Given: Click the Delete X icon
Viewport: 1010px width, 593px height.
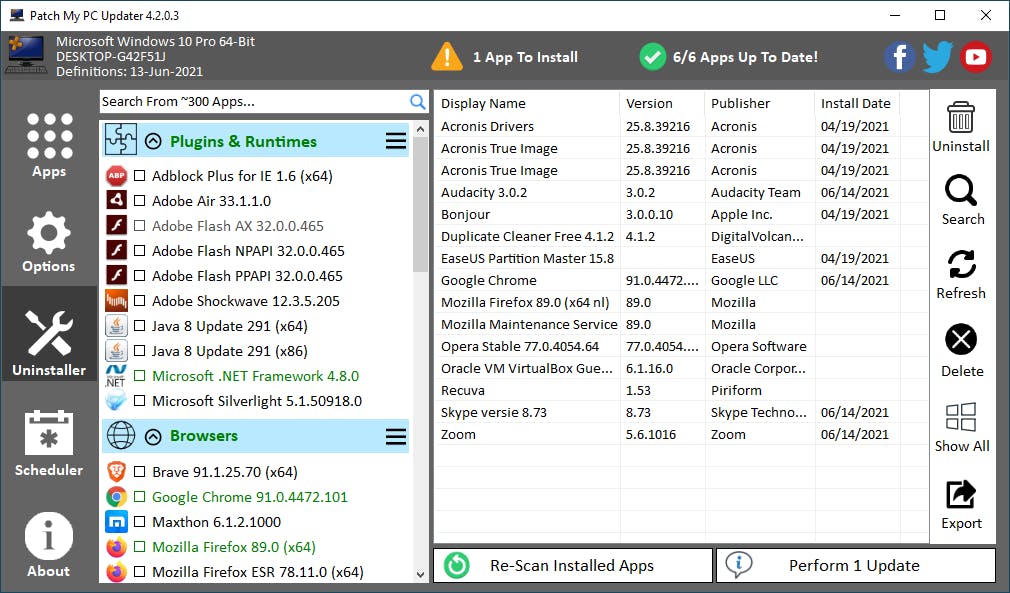Looking at the screenshot, I should coord(961,339).
